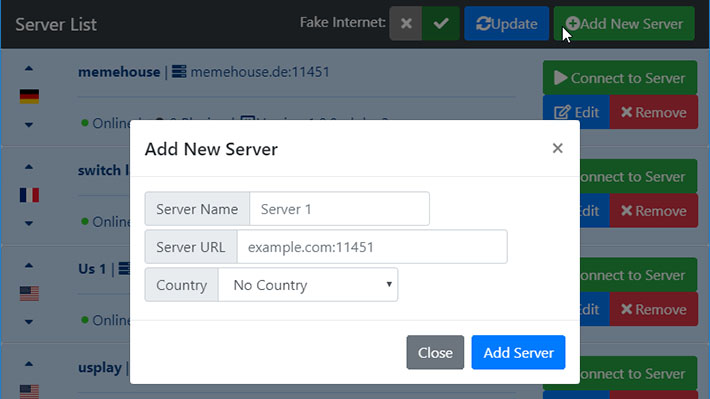Click the Update button
710x399 pixels.
click(x=506, y=24)
